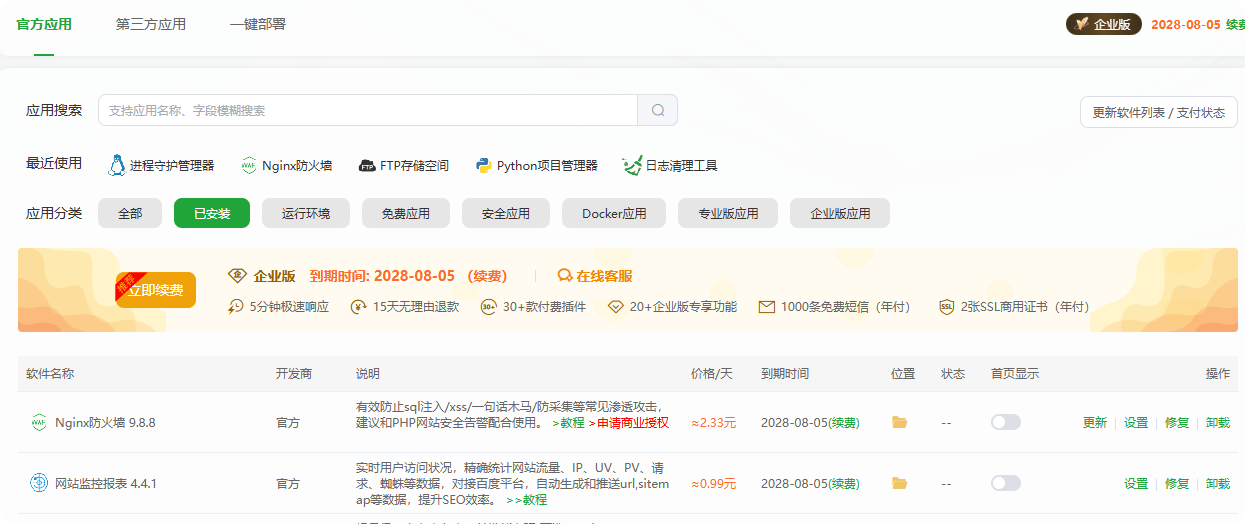This screenshot has height=524, width=1245.
Task: Select the 运行环境 category filter
Action: click(306, 213)
